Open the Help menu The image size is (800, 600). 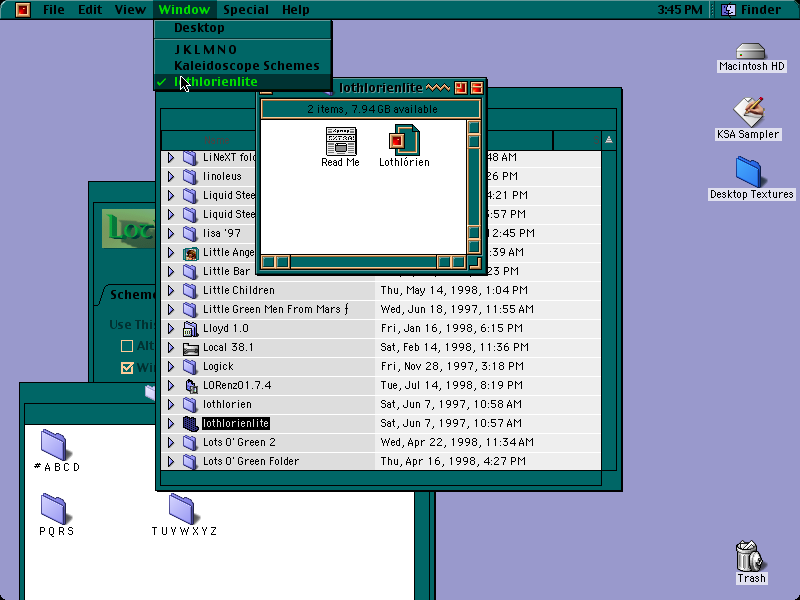[x=295, y=10]
